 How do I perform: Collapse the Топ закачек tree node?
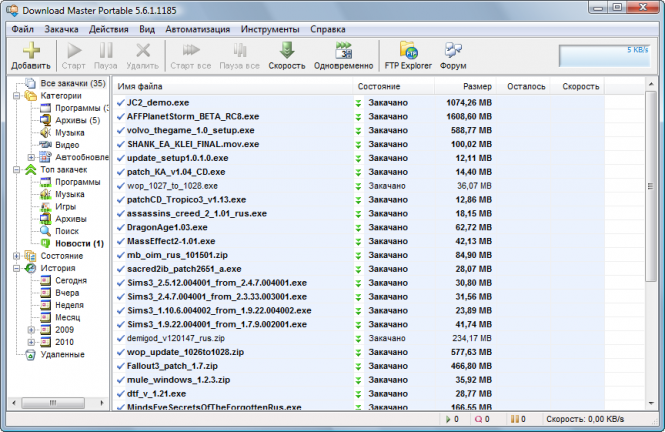click(x=17, y=170)
